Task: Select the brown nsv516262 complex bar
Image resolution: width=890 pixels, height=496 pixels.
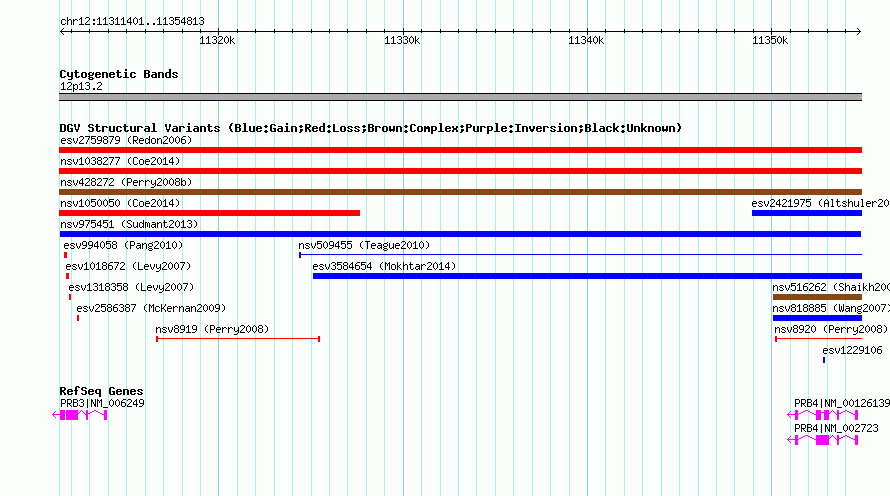Action: (817, 297)
